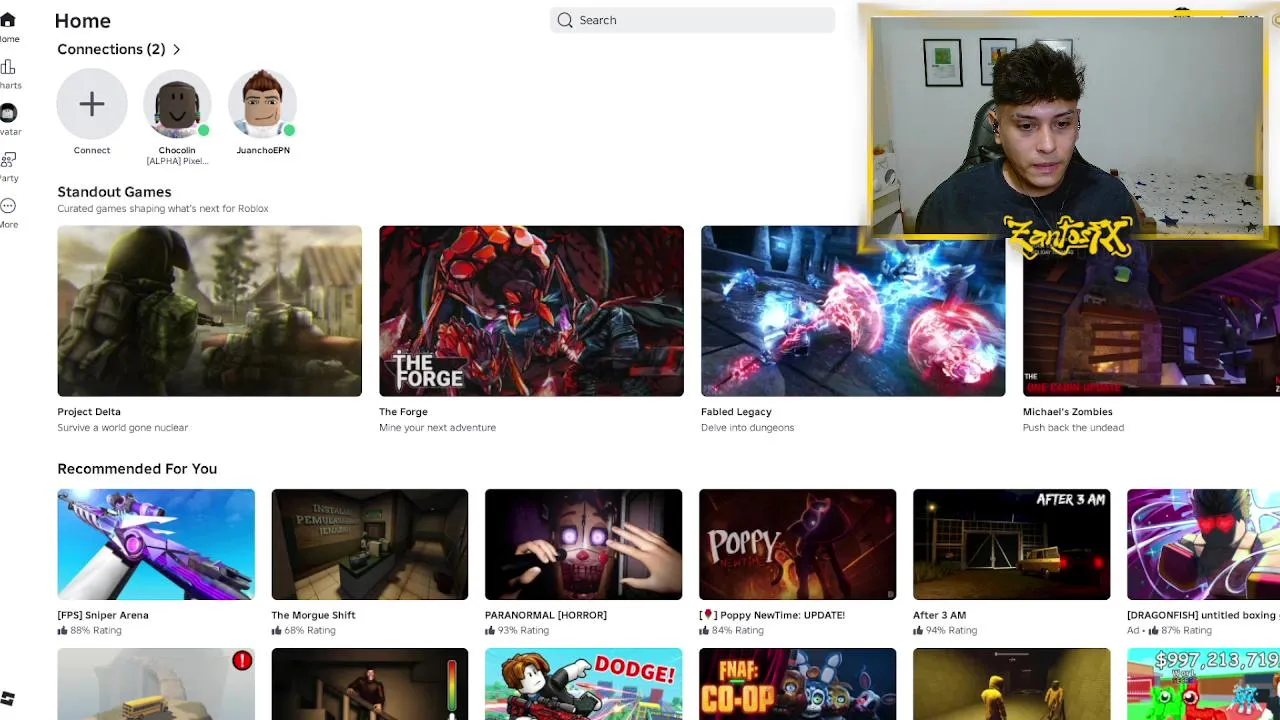Viewport: 1280px width, 720px height.
Task: Open Project Delta game thumbnail
Action: (209, 311)
